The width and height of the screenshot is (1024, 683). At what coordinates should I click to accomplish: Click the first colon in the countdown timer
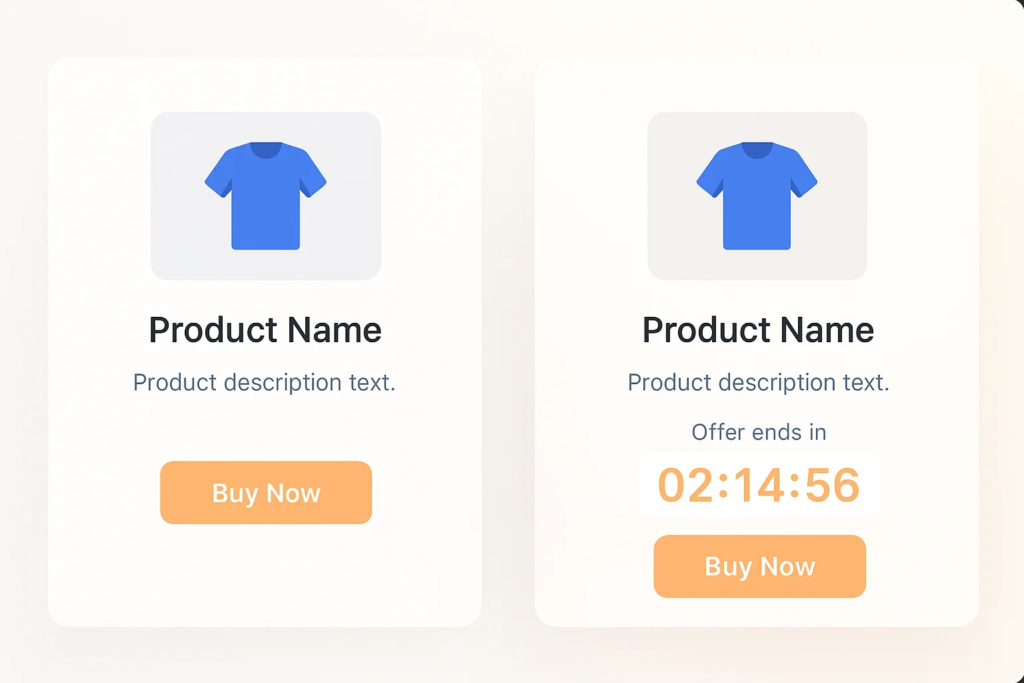722,486
